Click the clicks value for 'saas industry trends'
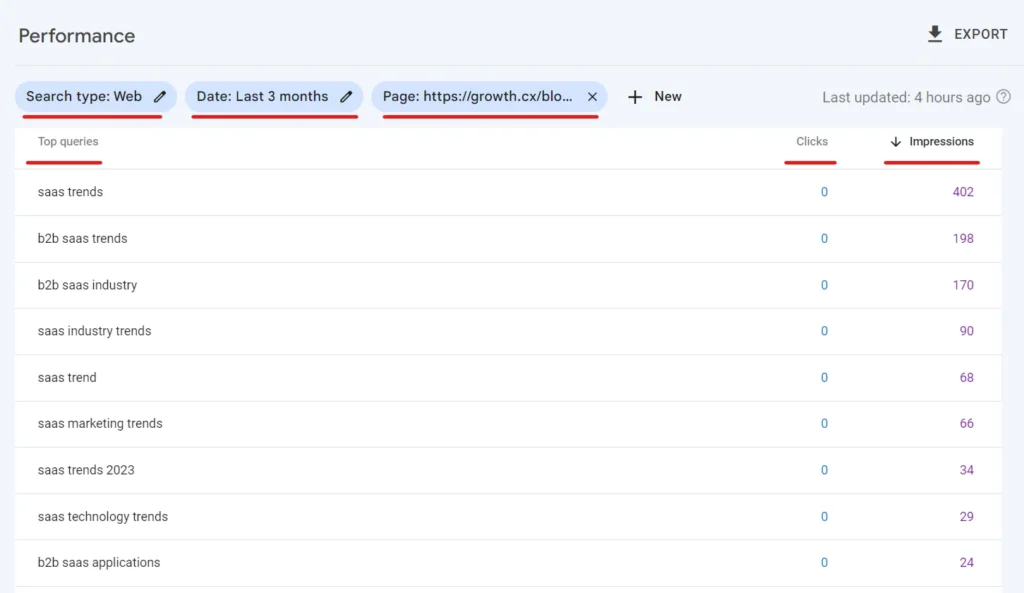 click(824, 331)
